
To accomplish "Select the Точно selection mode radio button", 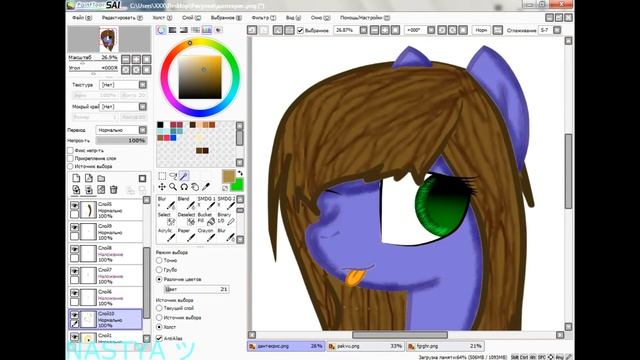I will point(159,260).
